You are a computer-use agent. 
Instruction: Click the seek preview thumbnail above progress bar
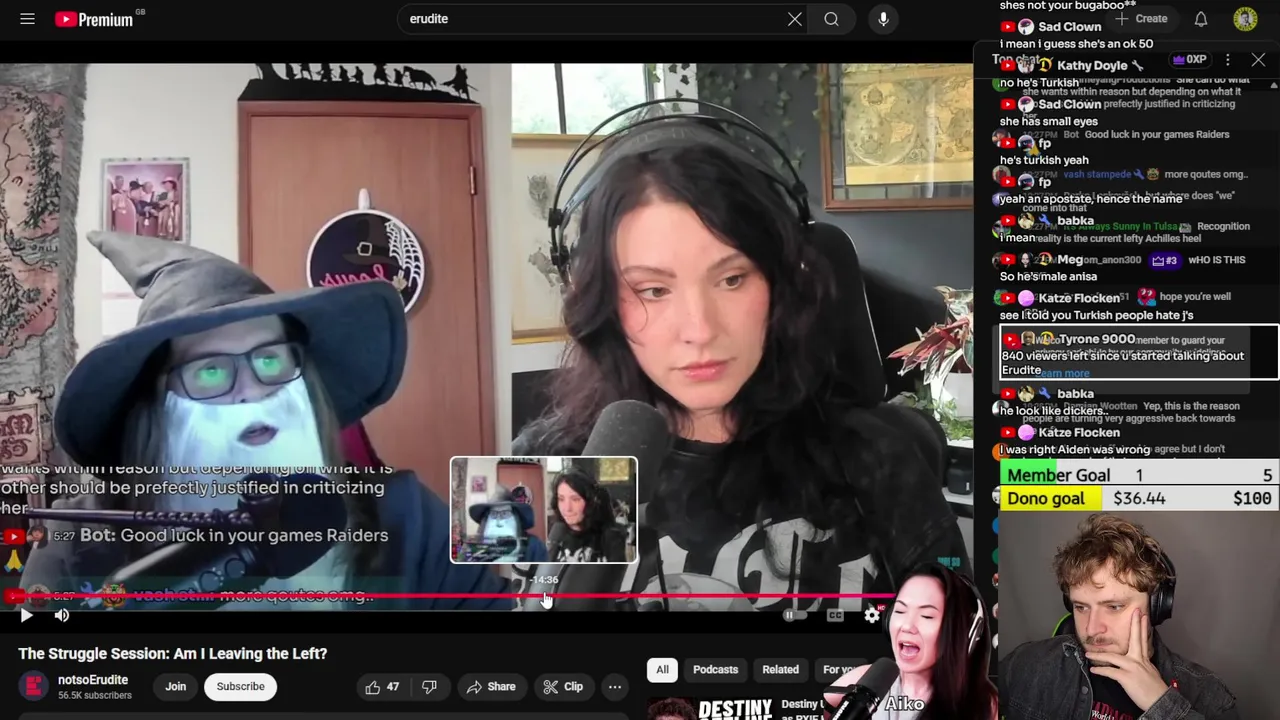pyautogui.click(x=544, y=510)
